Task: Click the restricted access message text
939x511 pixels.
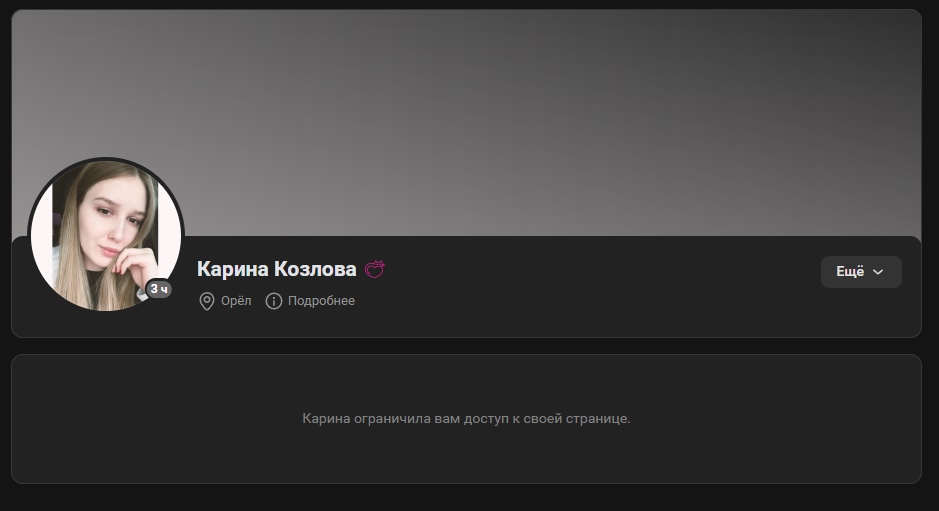Action: 466,418
